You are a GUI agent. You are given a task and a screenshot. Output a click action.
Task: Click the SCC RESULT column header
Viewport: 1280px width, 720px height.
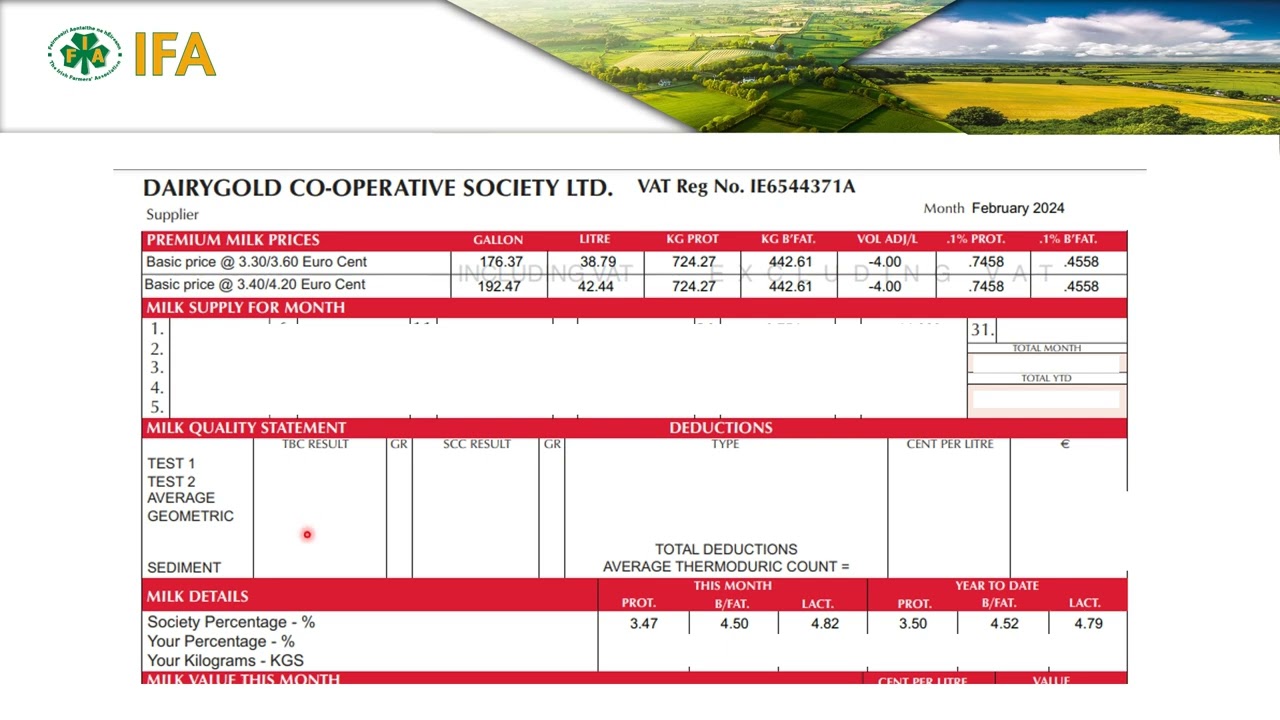pyautogui.click(x=476, y=444)
